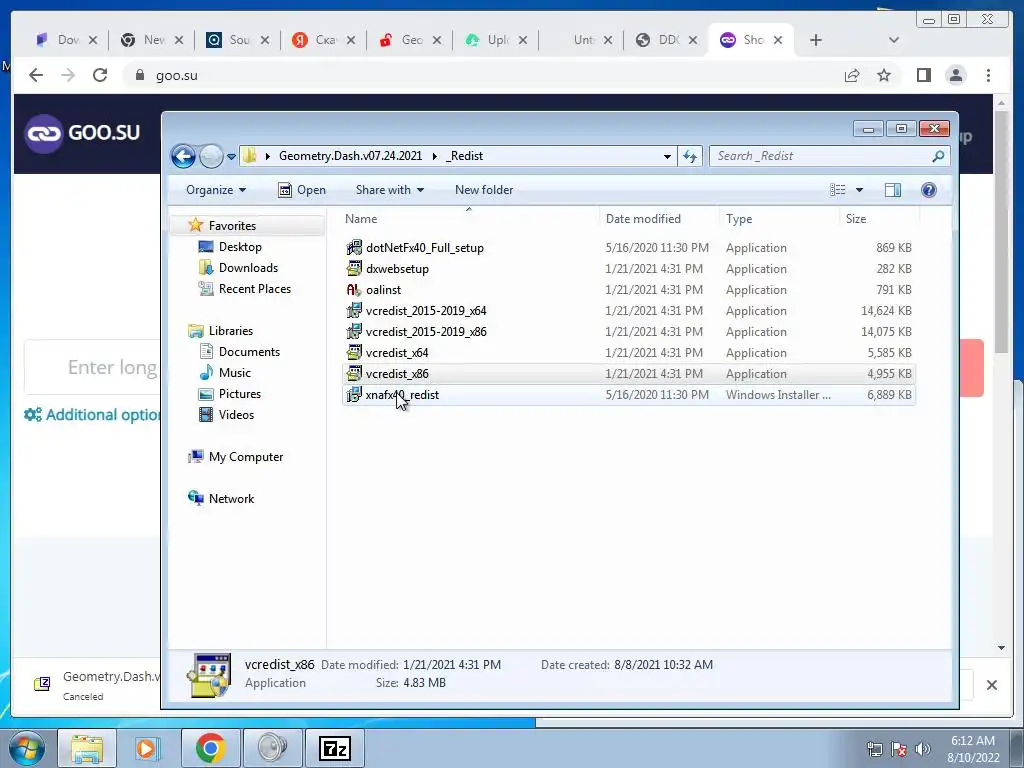The image size is (1024, 768).
Task: Expand the address bar history dropdown
Action: tap(667, 156)
